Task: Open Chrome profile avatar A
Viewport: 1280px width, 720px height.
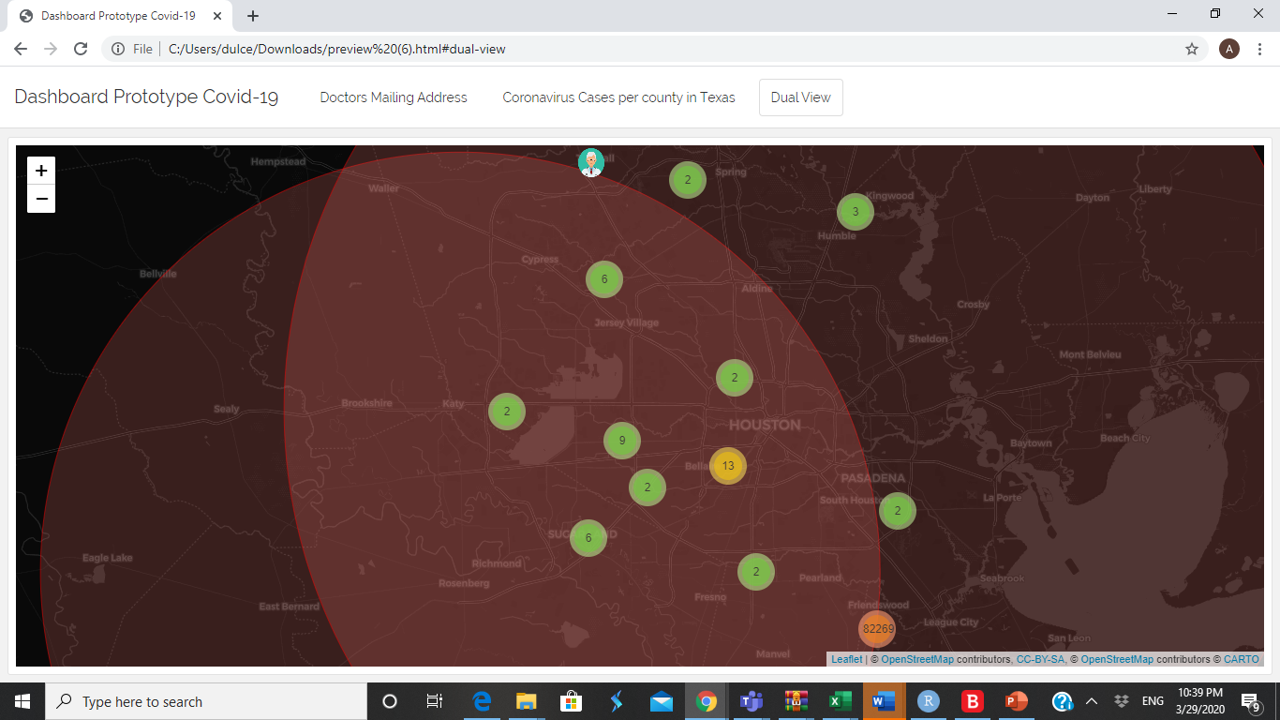Action: [1229, 49]
